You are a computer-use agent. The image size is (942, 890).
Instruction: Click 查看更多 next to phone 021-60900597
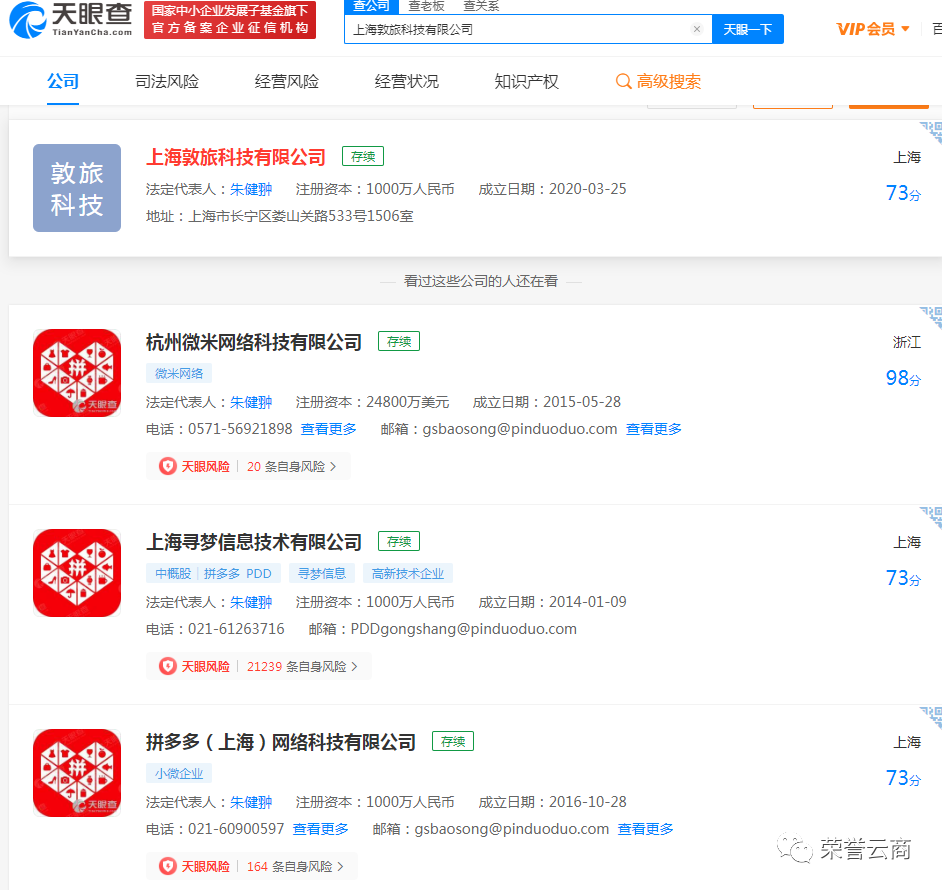321,829
